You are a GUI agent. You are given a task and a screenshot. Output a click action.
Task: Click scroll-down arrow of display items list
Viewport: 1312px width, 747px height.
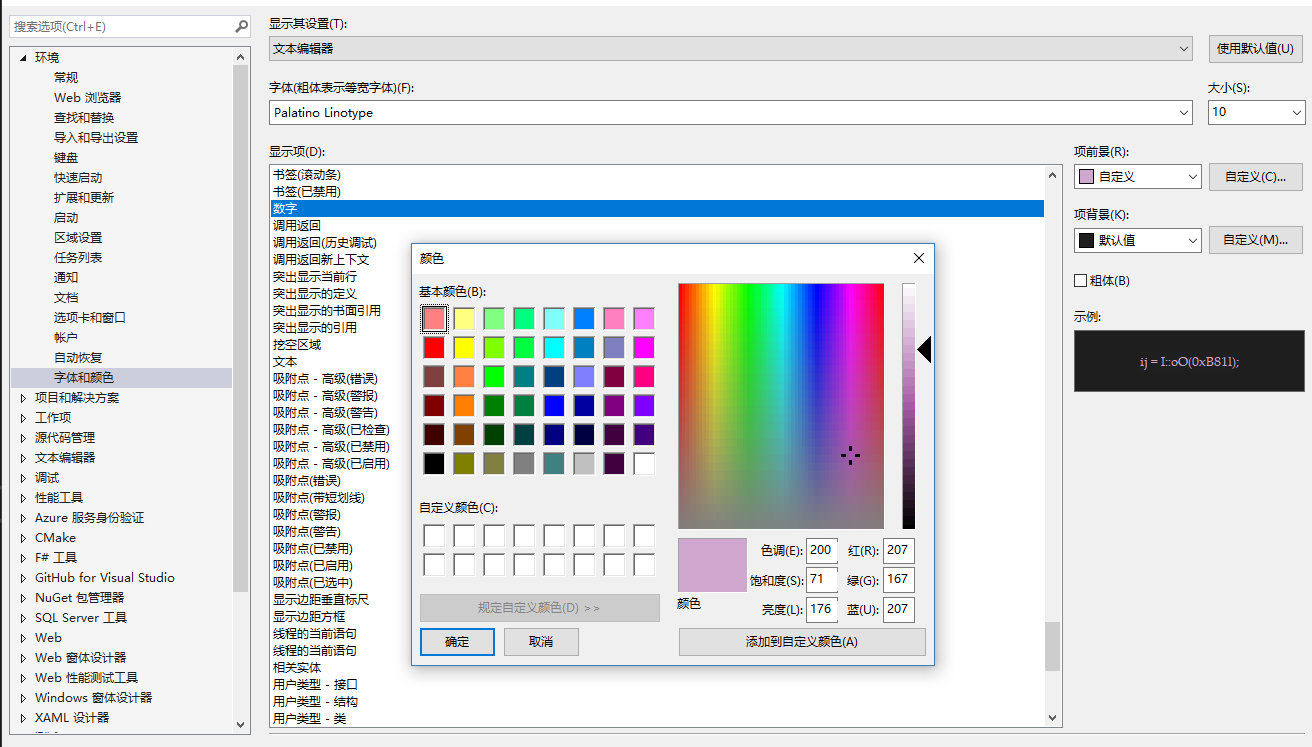pos(1053,718)
